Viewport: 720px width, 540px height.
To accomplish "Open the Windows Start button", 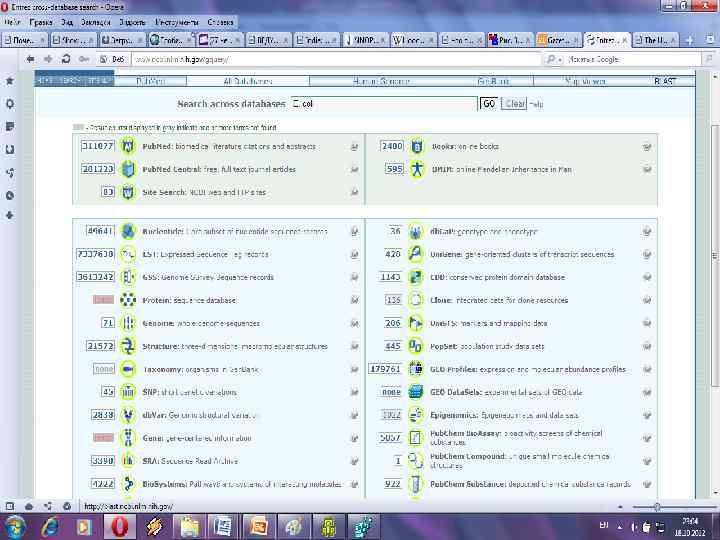I will pyautogui.click(x=15, y=527).
